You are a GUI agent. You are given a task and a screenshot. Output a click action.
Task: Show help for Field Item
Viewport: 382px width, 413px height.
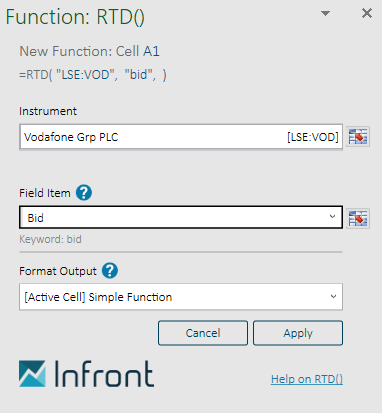pos(84,193)
